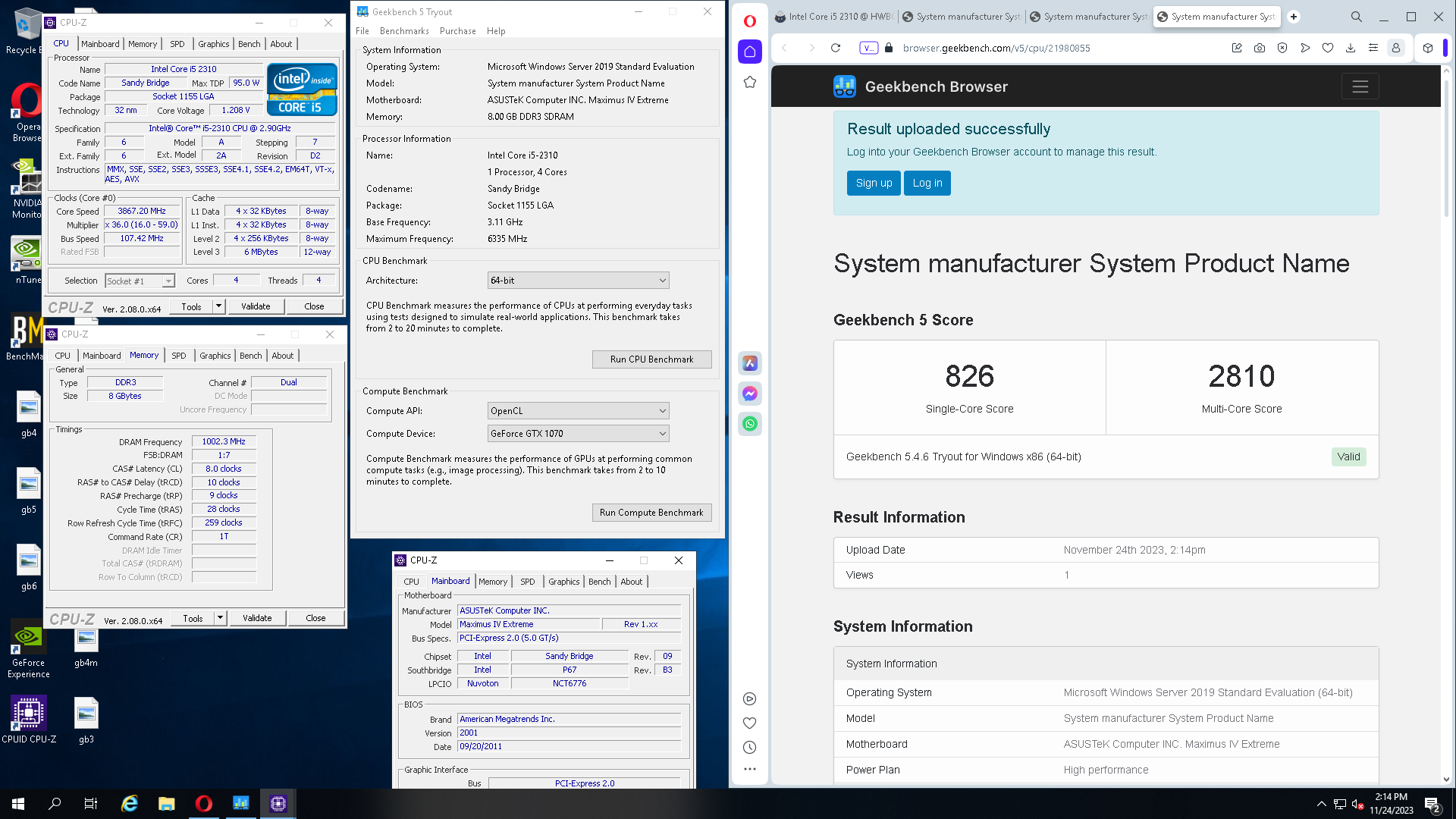Screen dimensions: 1456x819
Task: Open CPUID CPU-Z desktop shortcut
Action: [29, 719]
